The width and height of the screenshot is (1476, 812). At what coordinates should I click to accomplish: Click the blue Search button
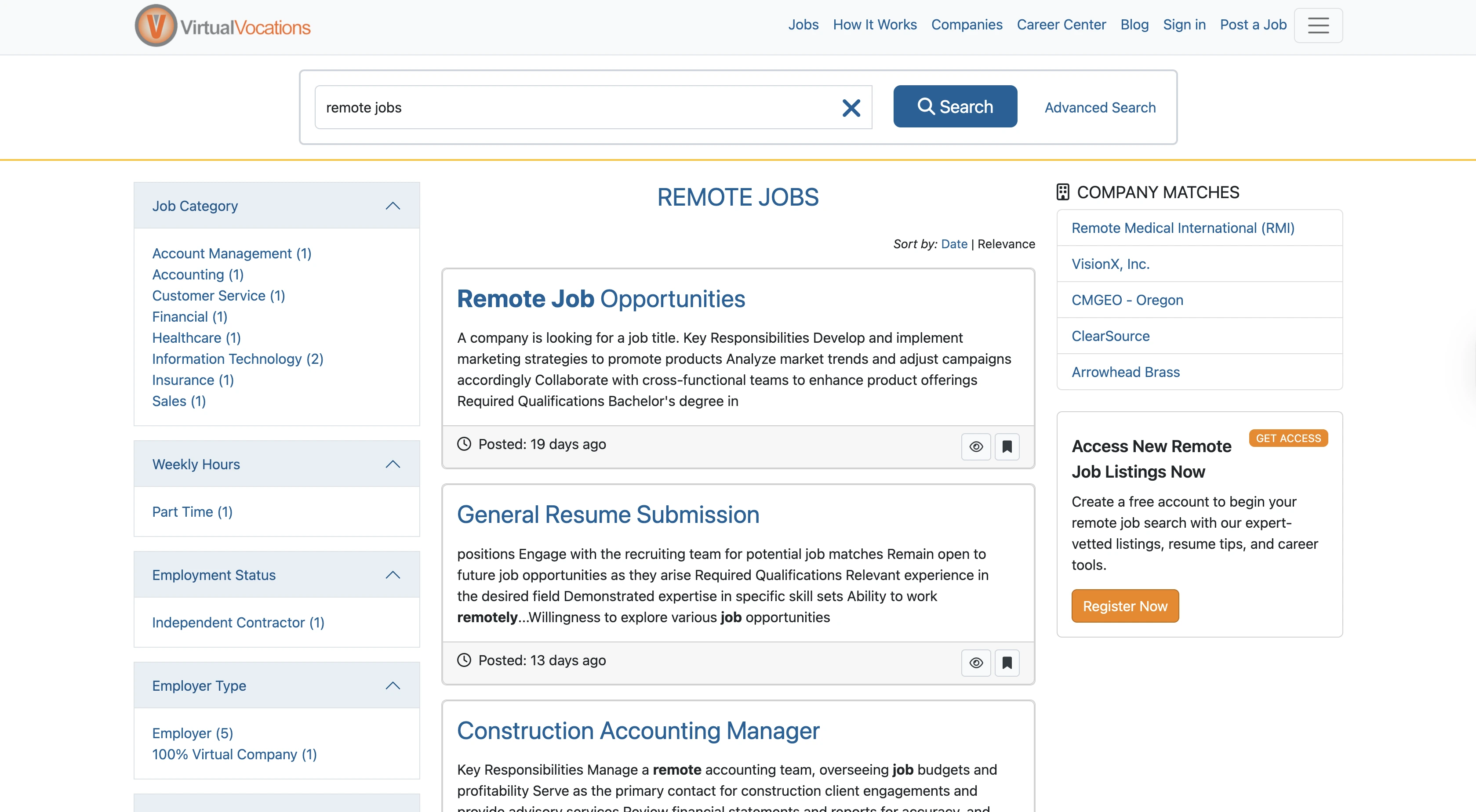[955, 106]
